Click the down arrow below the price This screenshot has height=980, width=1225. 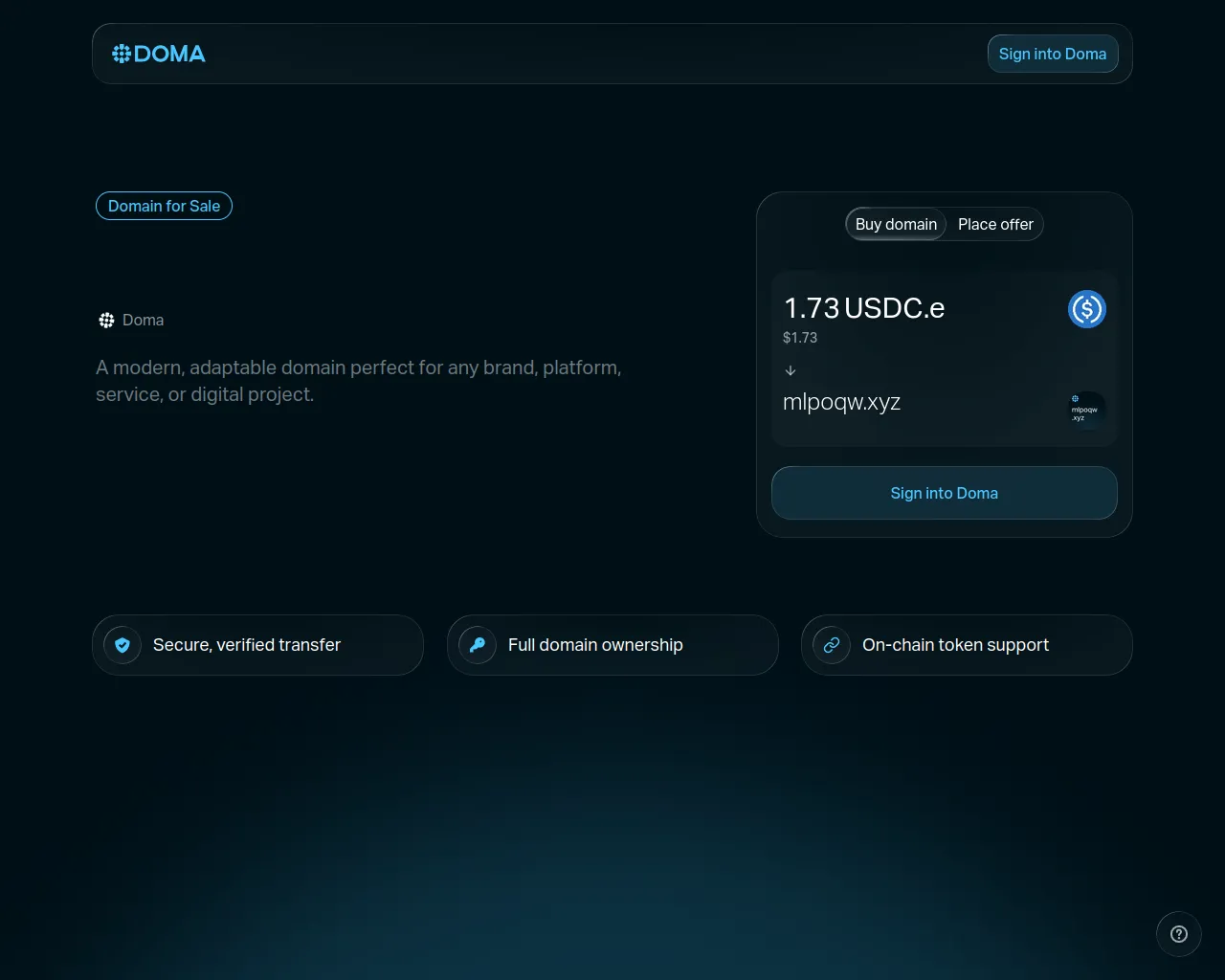(791, 370)
